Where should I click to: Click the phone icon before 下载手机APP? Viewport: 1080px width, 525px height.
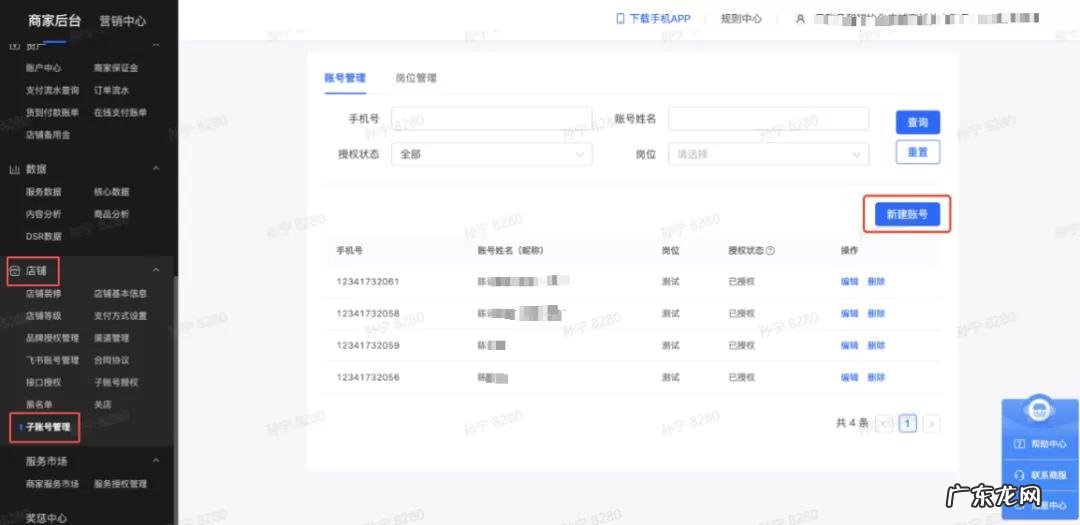(620, 19)
